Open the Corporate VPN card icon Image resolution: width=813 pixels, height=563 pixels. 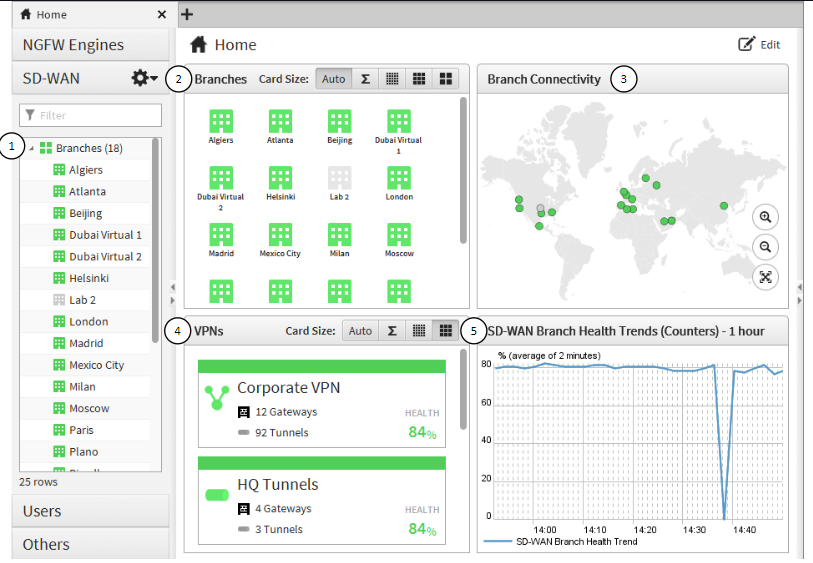coord(217,399)
